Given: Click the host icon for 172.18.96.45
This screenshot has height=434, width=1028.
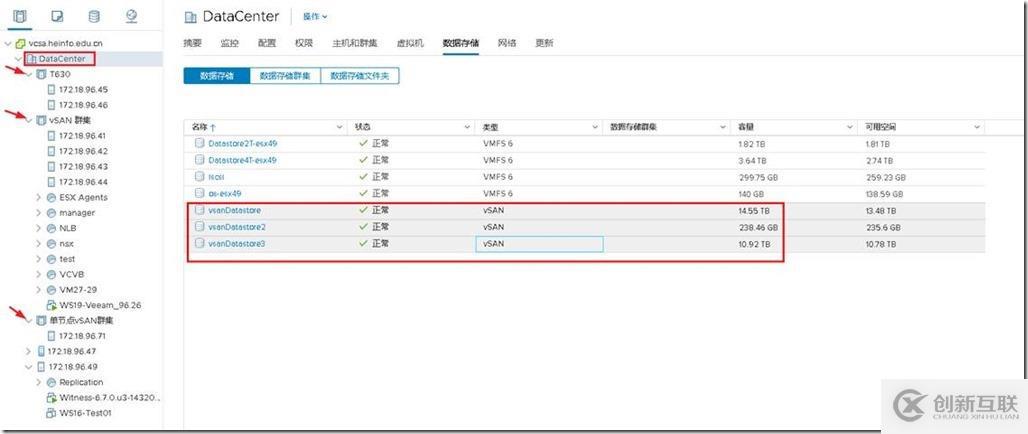Looking at the screenshot, I should [x=52, y=90].
